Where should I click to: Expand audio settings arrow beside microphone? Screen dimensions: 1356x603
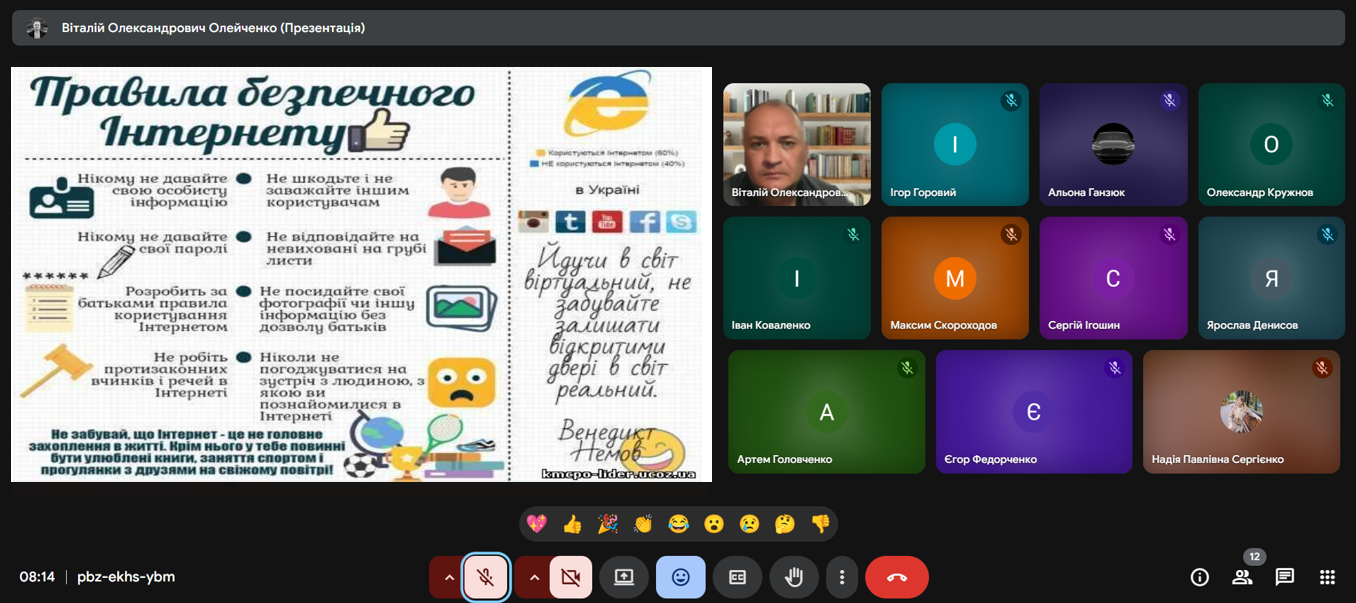point(449,577)
